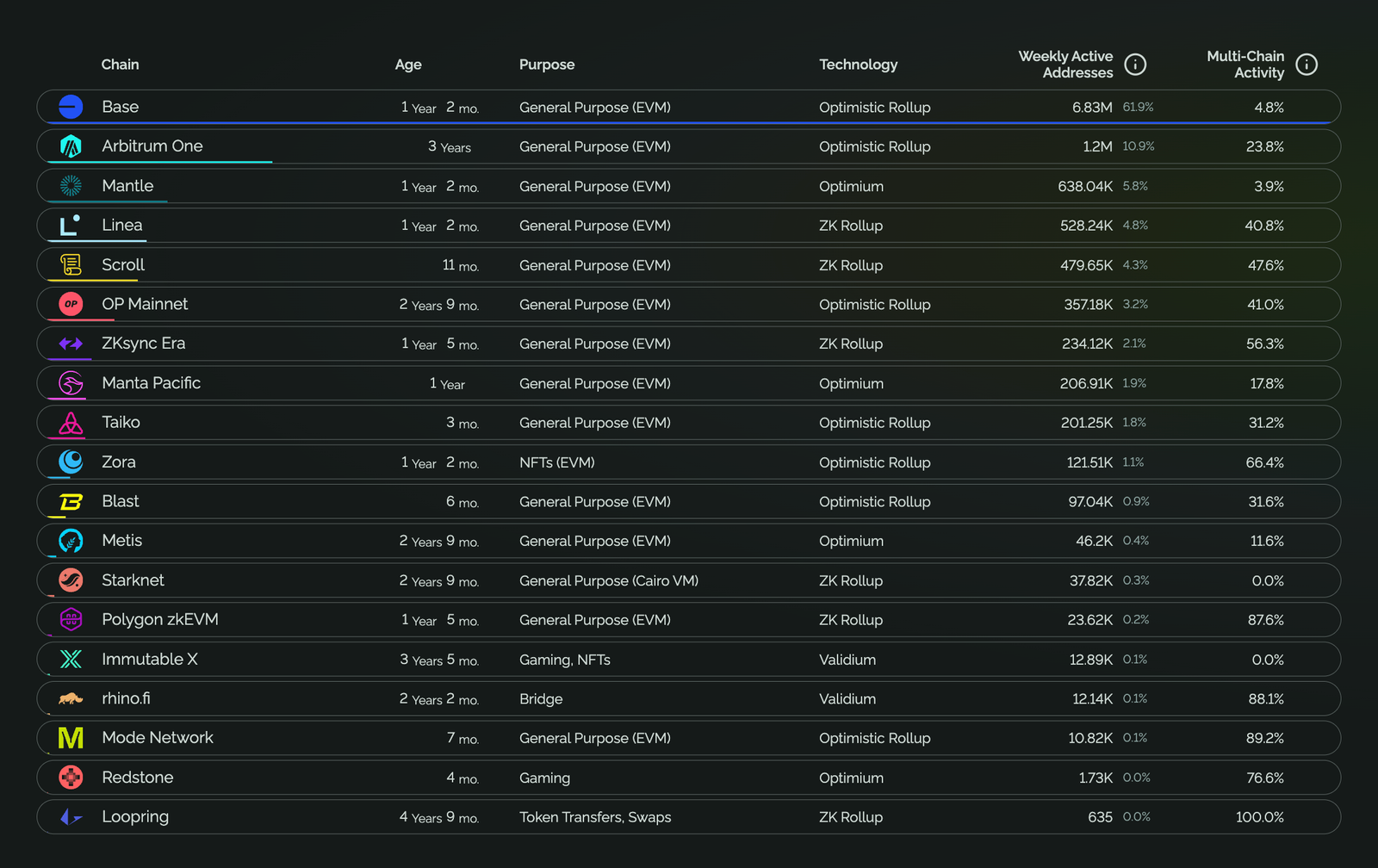
Task: Click Loopring's 100.0% multi-chain value
Action: 1259,817
